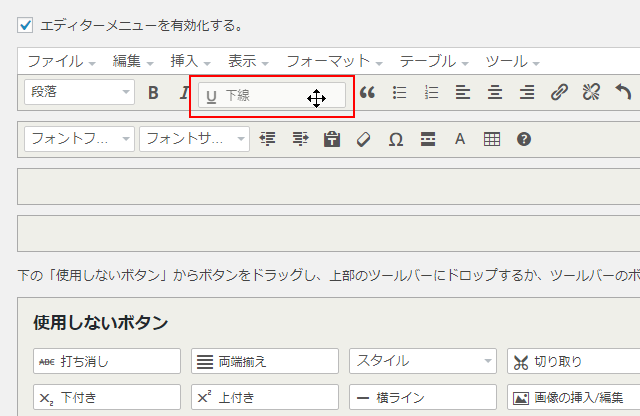The height and width of the screenshot is (416, 640).
Task: Click the remove link icon
Action: (591, 93)
